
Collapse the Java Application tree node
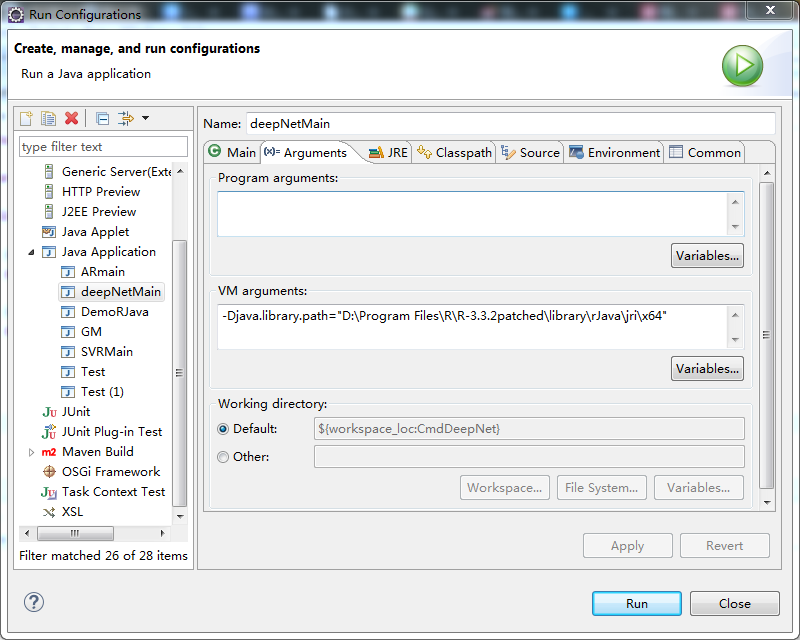point(32,252)
